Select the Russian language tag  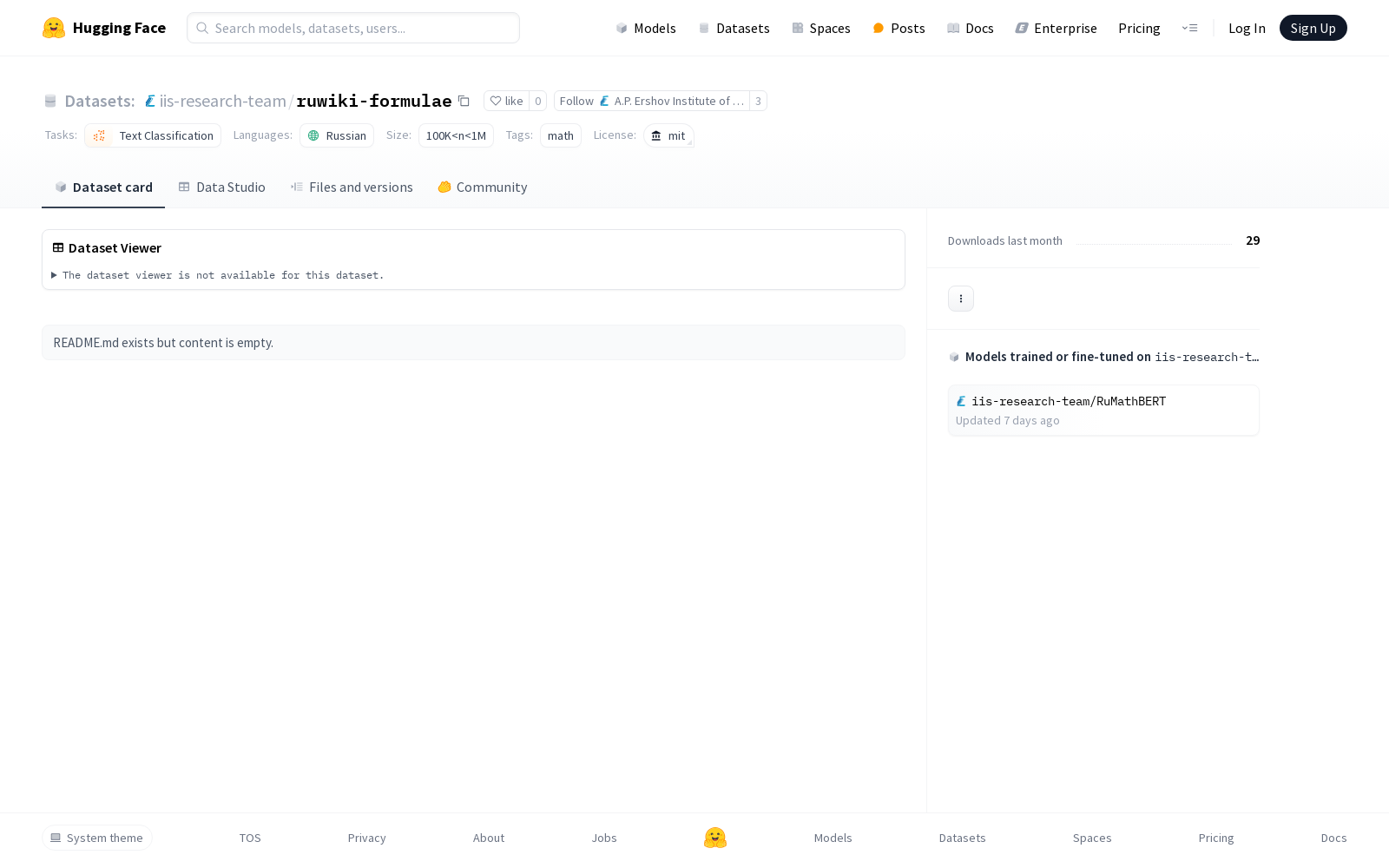tap(337, 135)
